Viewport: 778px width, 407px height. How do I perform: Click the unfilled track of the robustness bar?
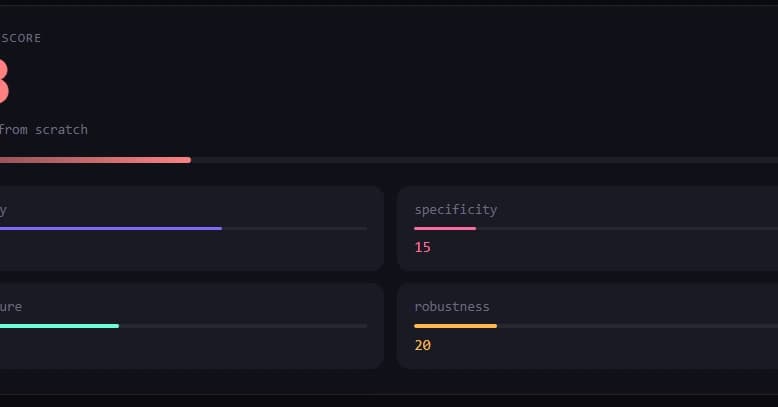(x=630, y=326)
